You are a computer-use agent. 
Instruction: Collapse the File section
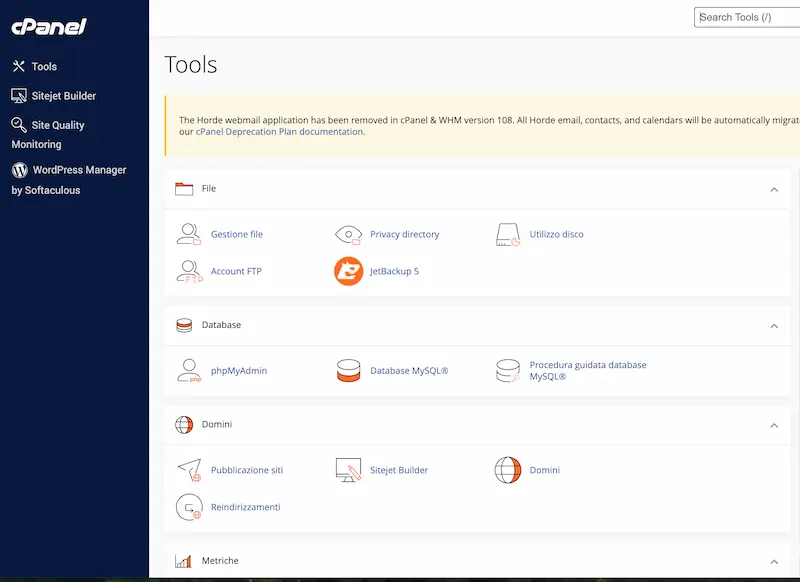coord(773,189)
